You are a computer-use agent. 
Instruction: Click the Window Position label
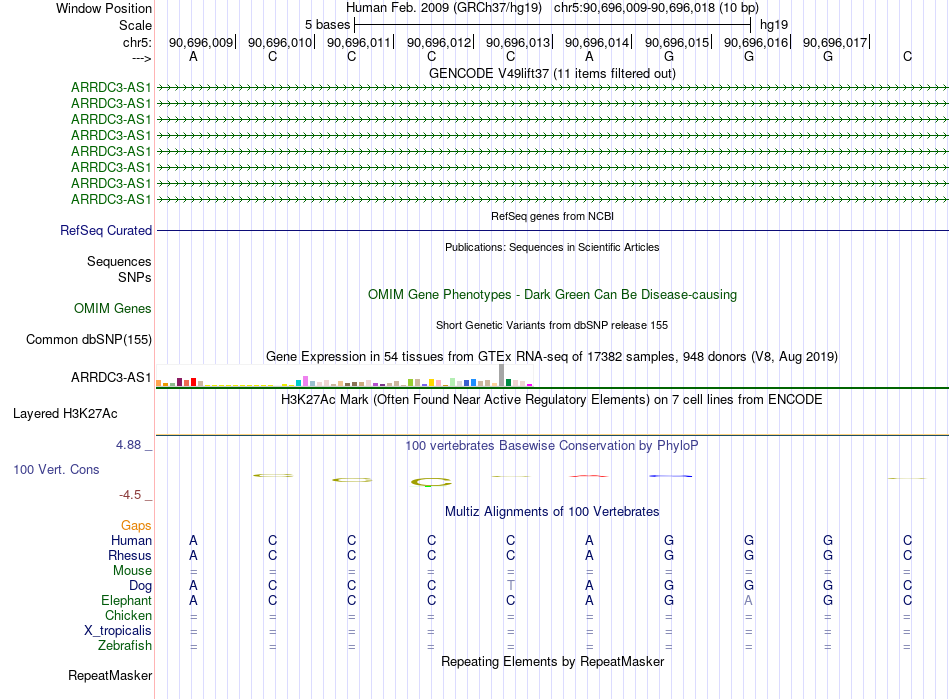pyautogui.click(x=104, y=8)
